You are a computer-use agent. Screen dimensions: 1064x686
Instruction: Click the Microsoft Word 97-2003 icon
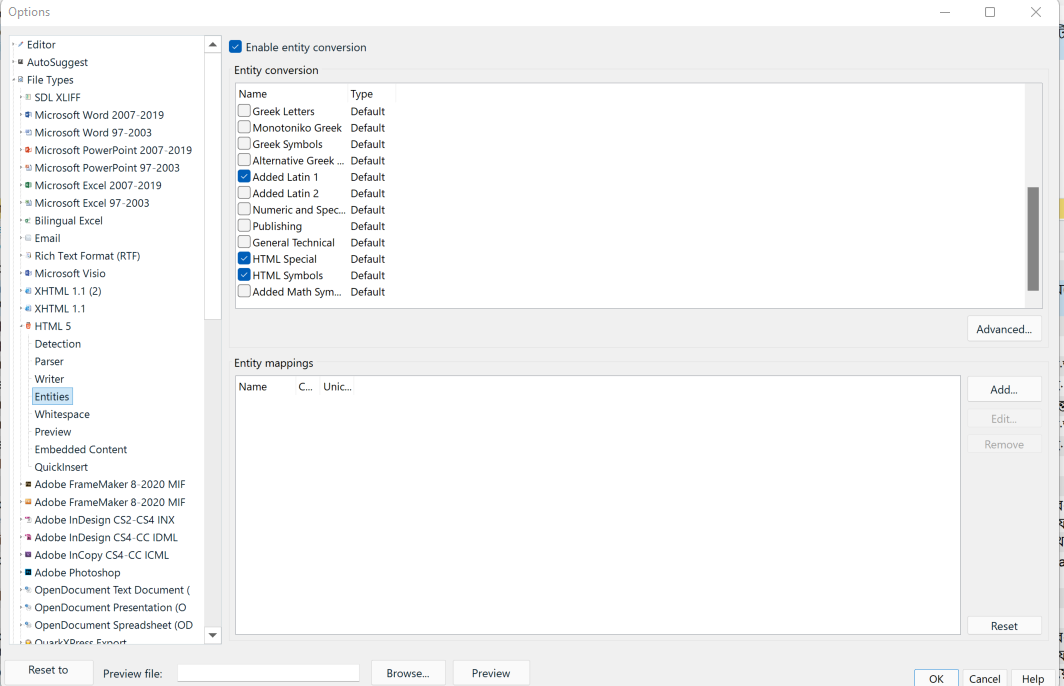click(28, 132)
